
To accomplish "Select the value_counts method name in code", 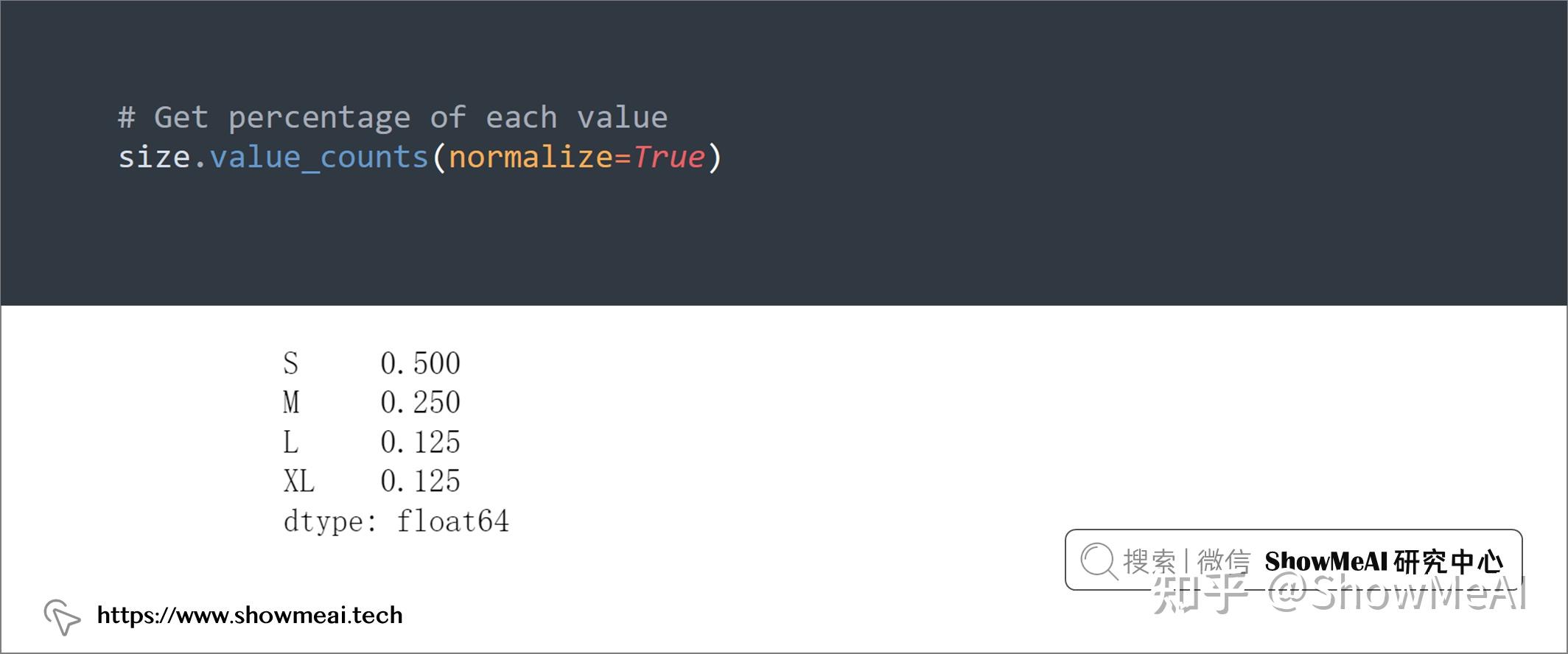I will pyautogui.click(x=319, y=157).
